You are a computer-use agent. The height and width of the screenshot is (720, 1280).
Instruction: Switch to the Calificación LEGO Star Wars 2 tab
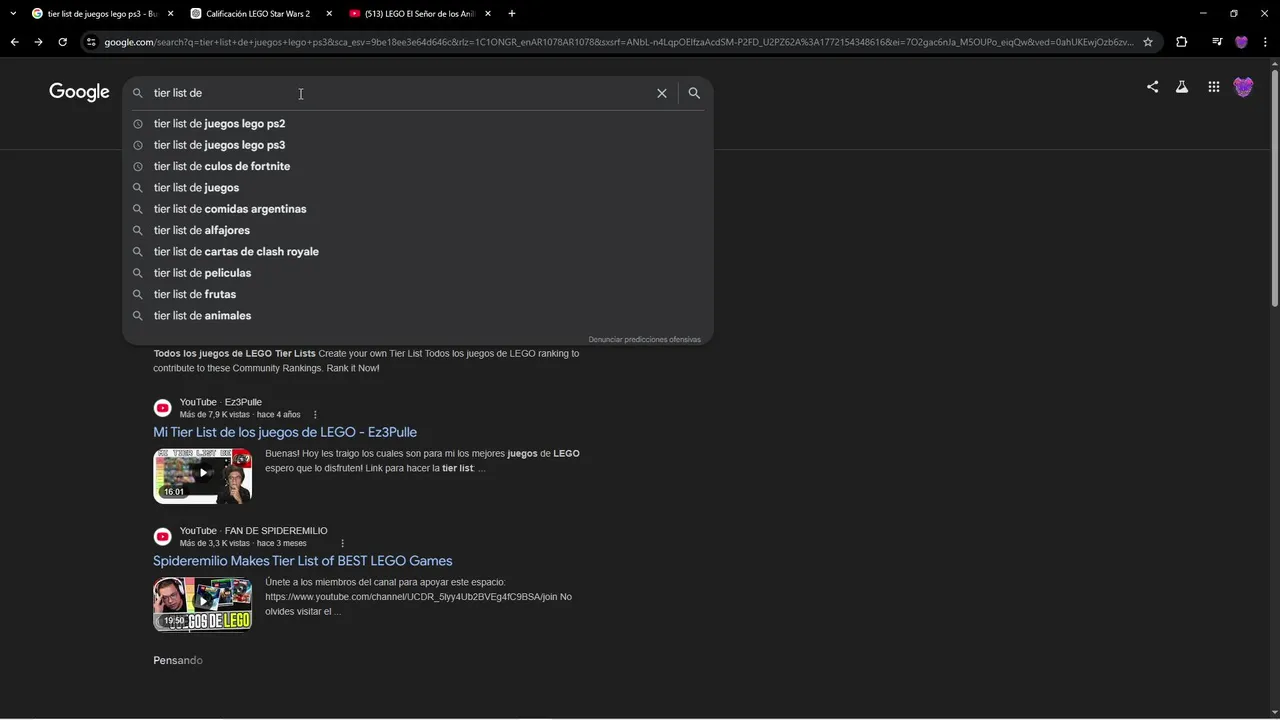click(x=260, y=14)
